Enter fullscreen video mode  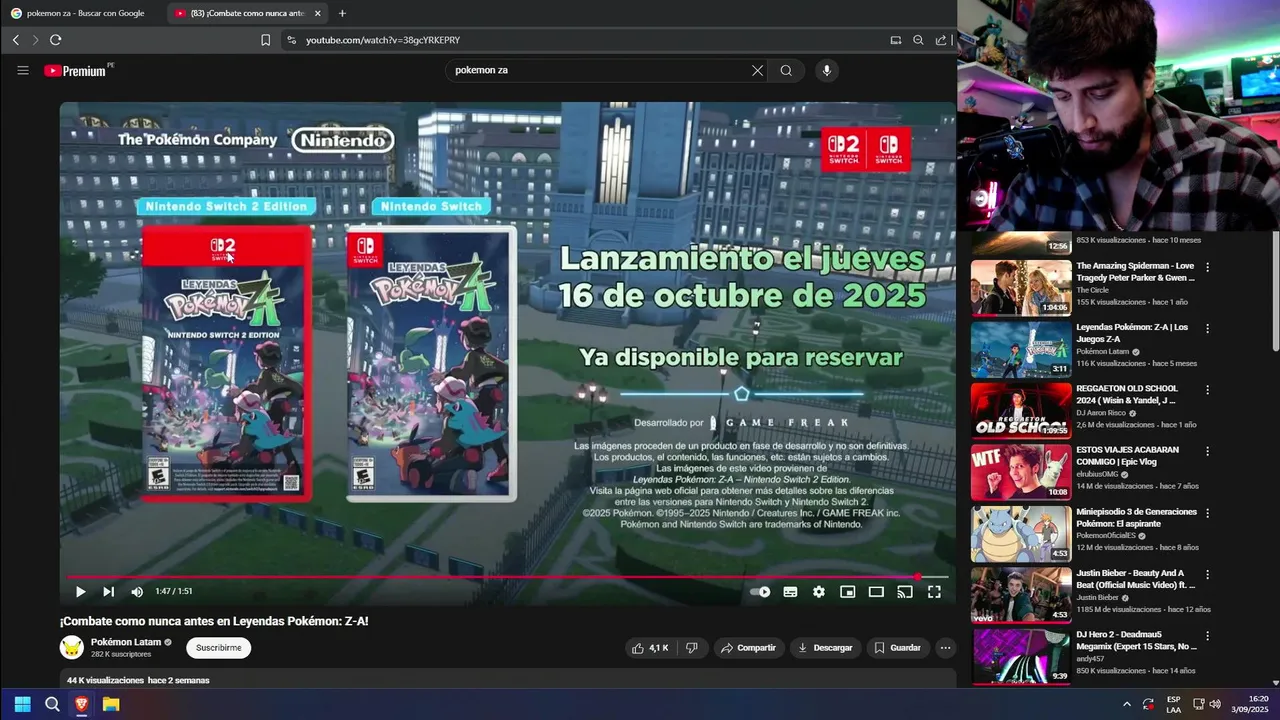click(x=934, y=592)
